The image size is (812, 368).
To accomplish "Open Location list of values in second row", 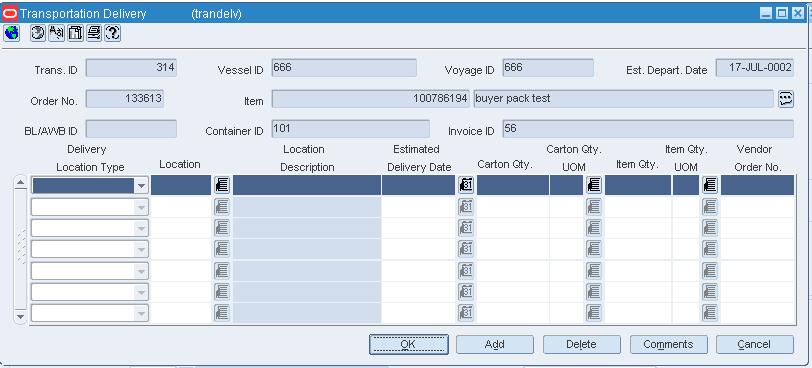I will (x=222, y=207).
